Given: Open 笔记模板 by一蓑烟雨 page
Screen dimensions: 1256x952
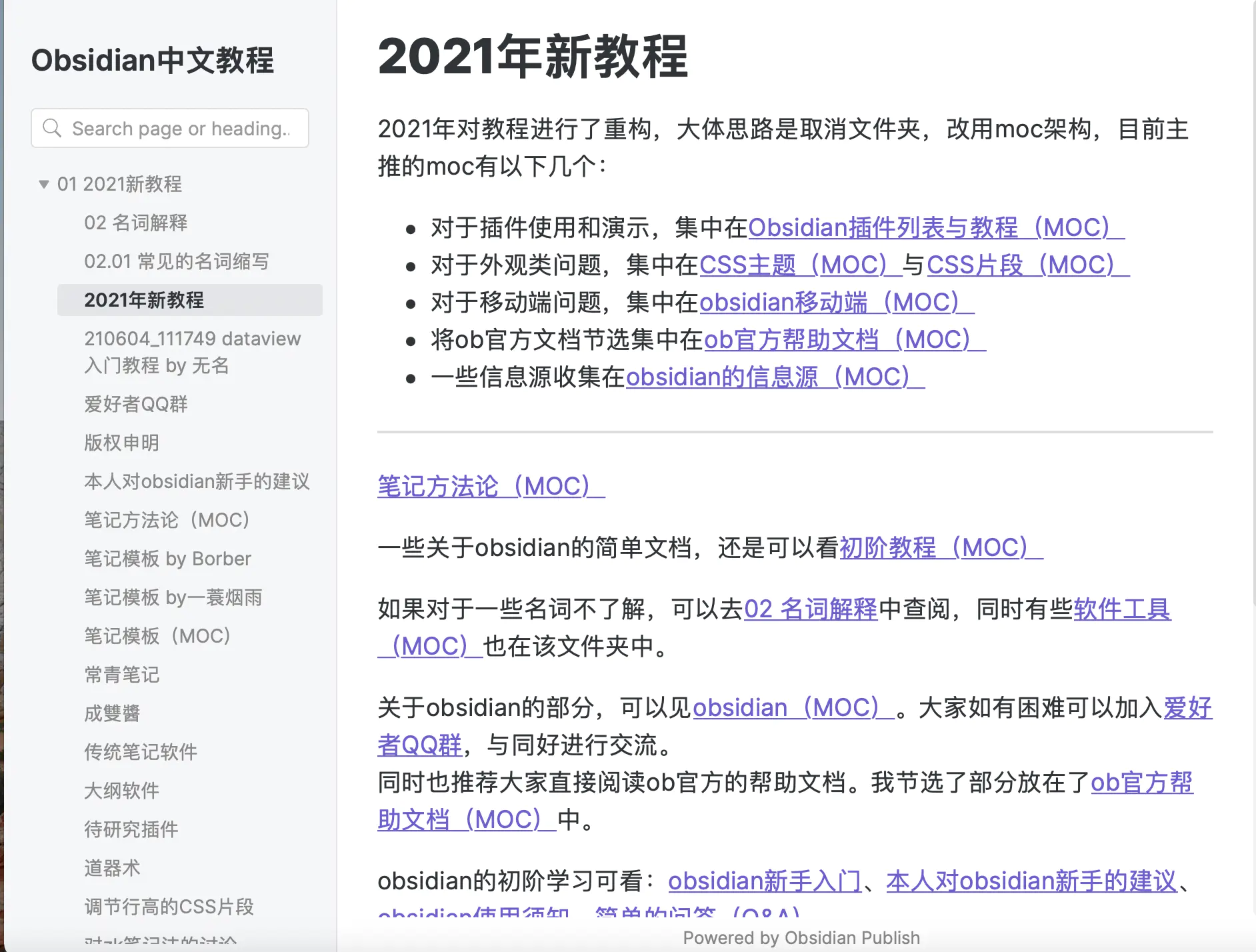Looking at the screenshot, I should [173, 597].
